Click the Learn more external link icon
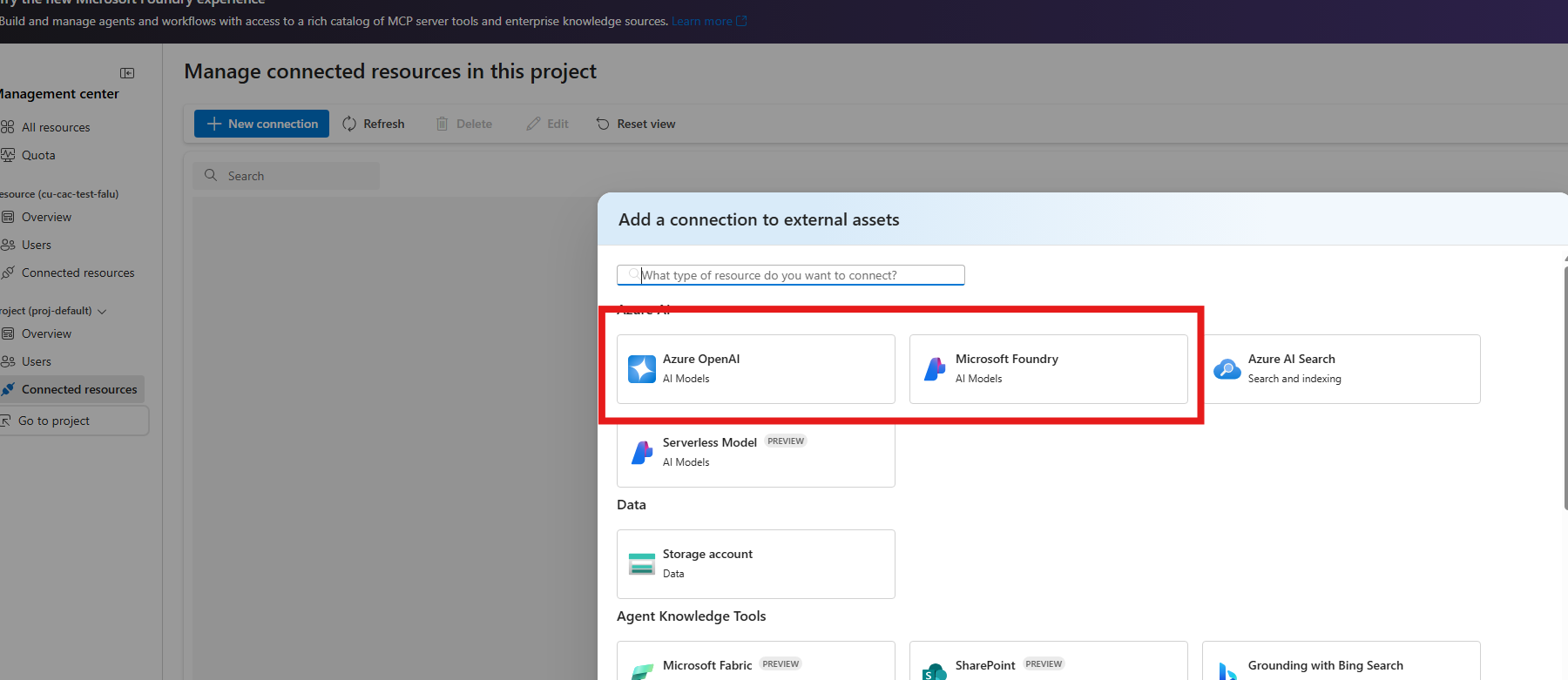This screenshot has width=1568, height=680. tap(741, 21)
